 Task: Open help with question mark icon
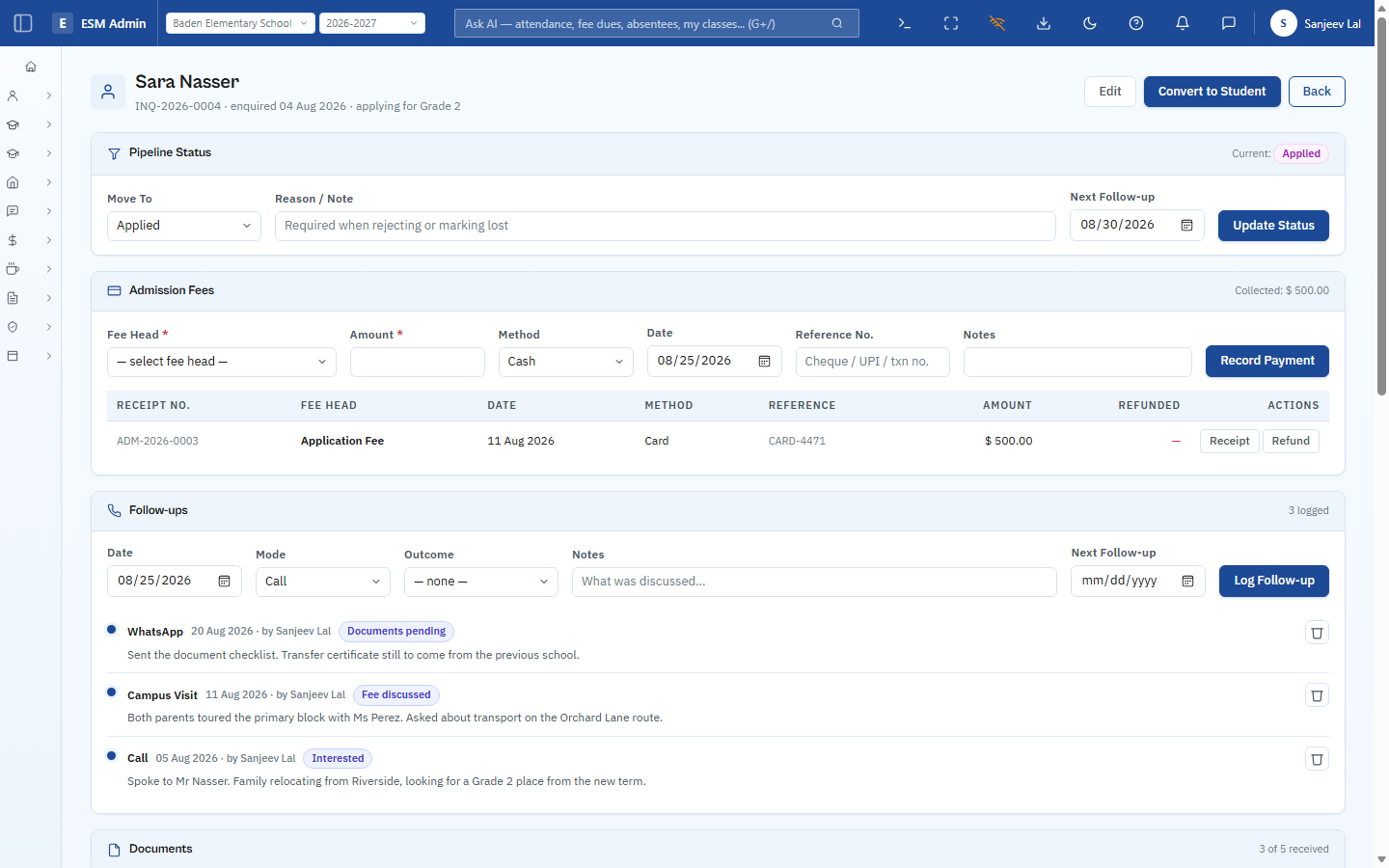click(x=1136, y=23)
